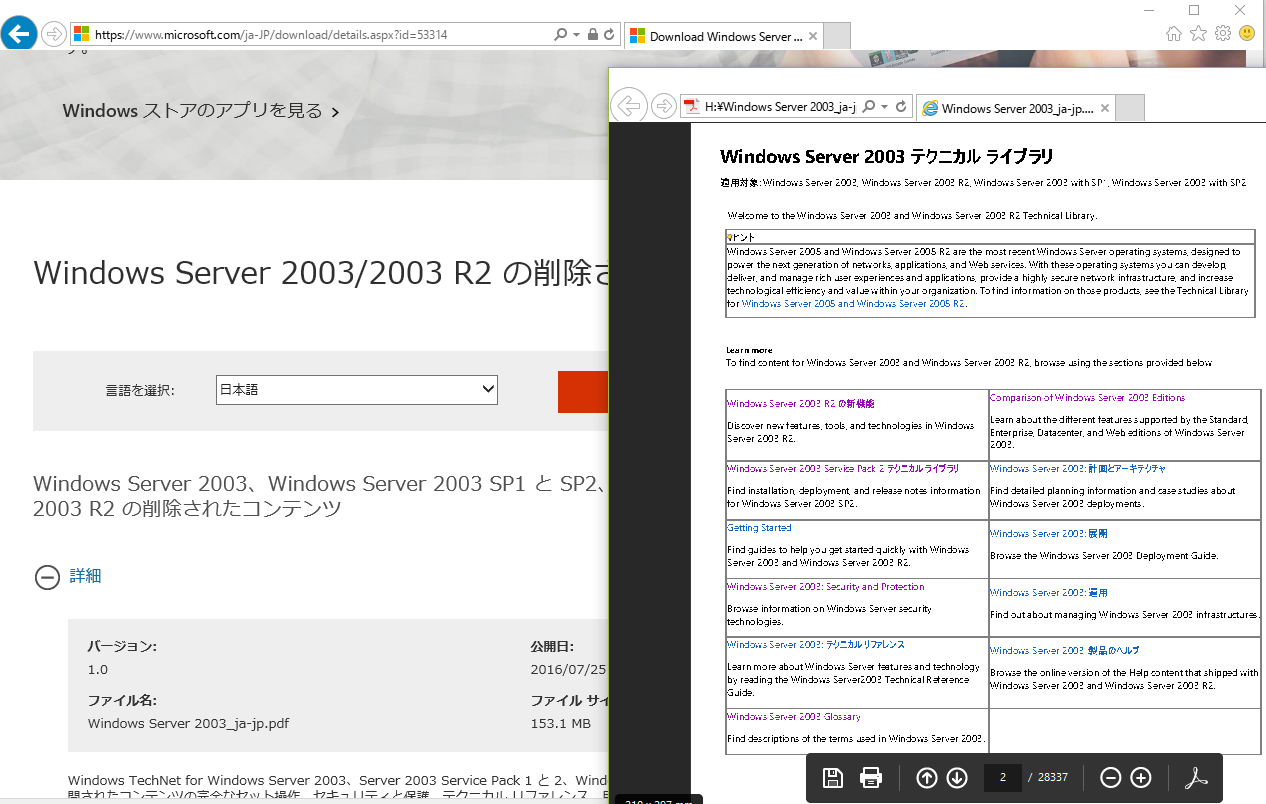Click the red download button

[583, 392]
